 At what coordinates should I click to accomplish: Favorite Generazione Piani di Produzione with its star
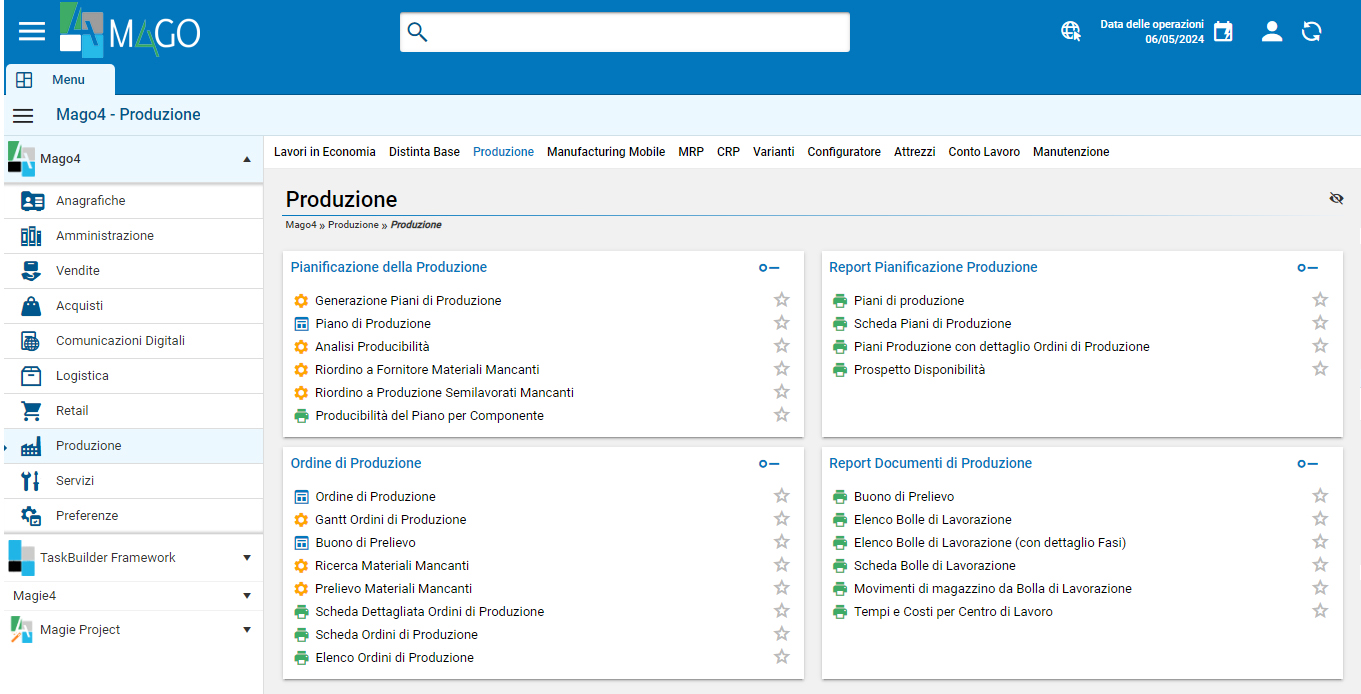[x=782, y=300]
